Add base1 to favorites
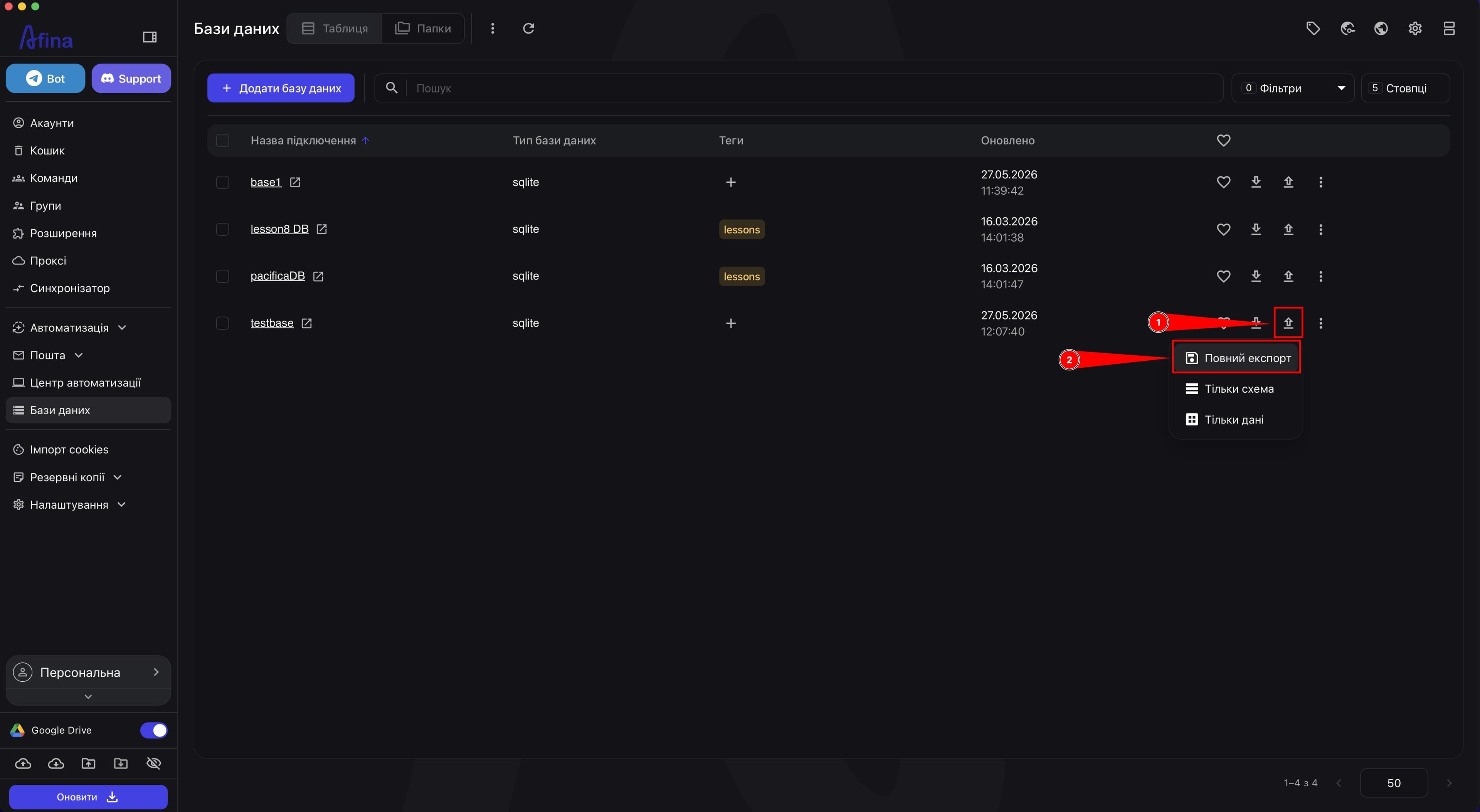The height and width of the screenshot is (812, 1480). point(1224,182)
